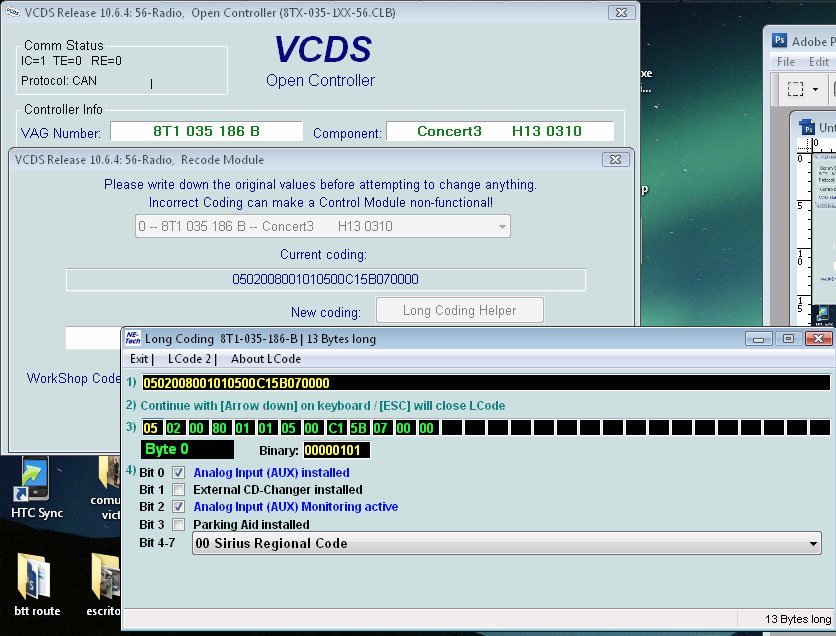Click the Untitled document tab icon in Photoshop
This screenshot has width=836, height=636.
click(807, 127)
